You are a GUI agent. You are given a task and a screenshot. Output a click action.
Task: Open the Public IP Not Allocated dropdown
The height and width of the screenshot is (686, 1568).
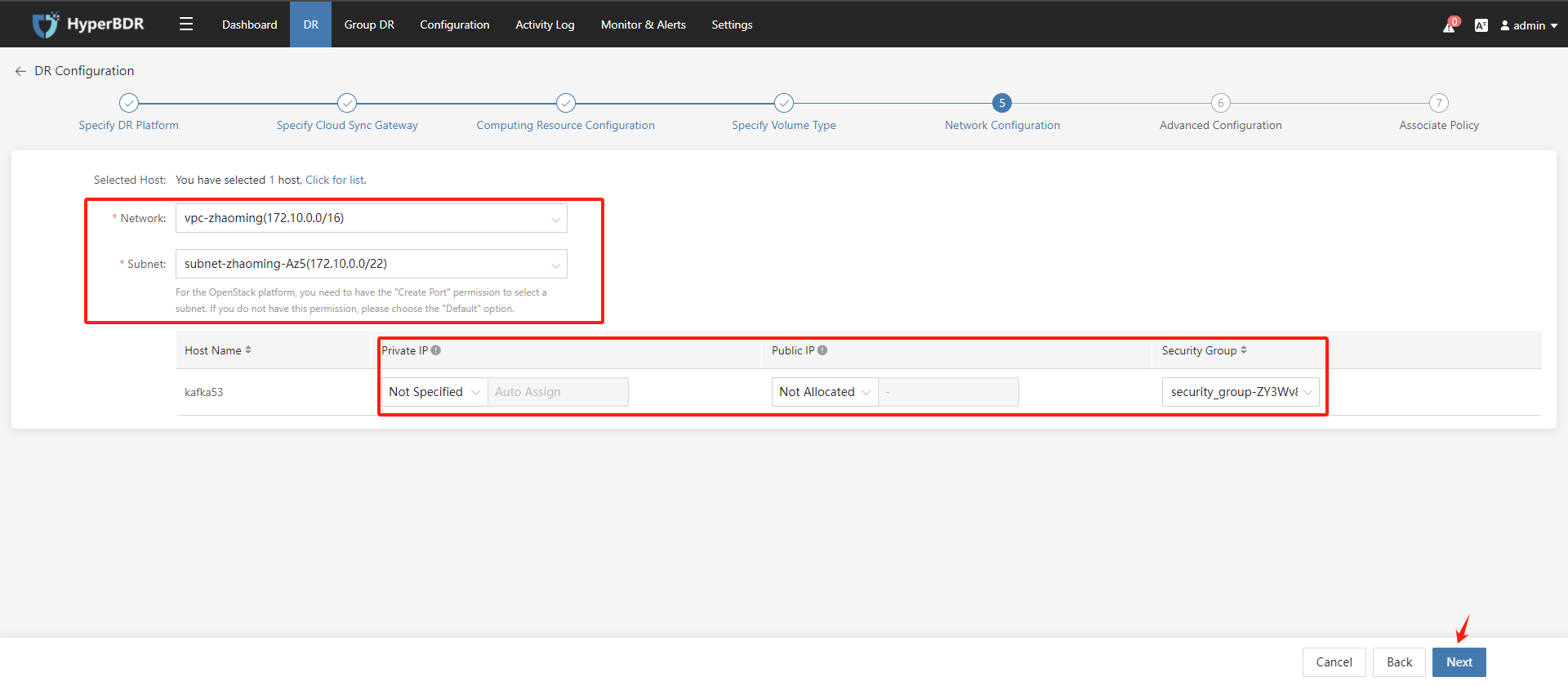coord(825,392)
